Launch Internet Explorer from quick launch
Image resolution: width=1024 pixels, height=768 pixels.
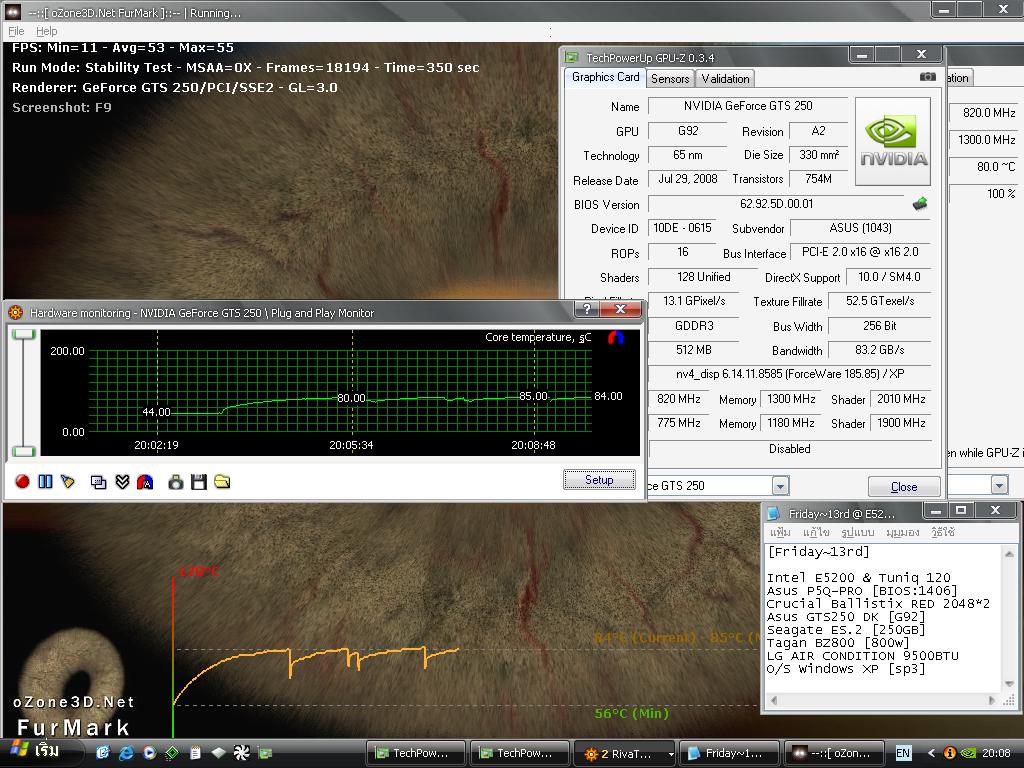(125, 753)
